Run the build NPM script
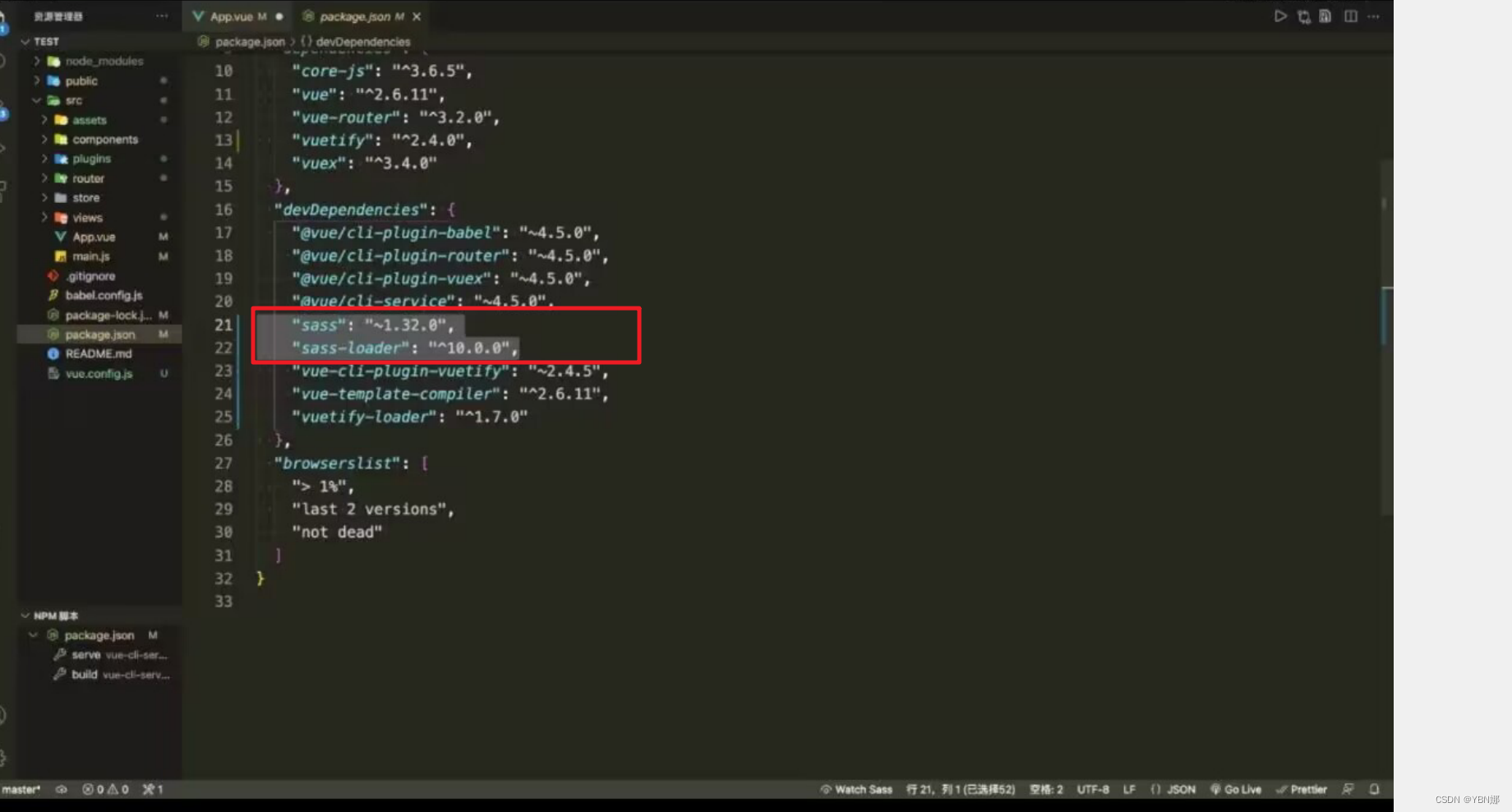1512x812 pixels. point(84,675)
